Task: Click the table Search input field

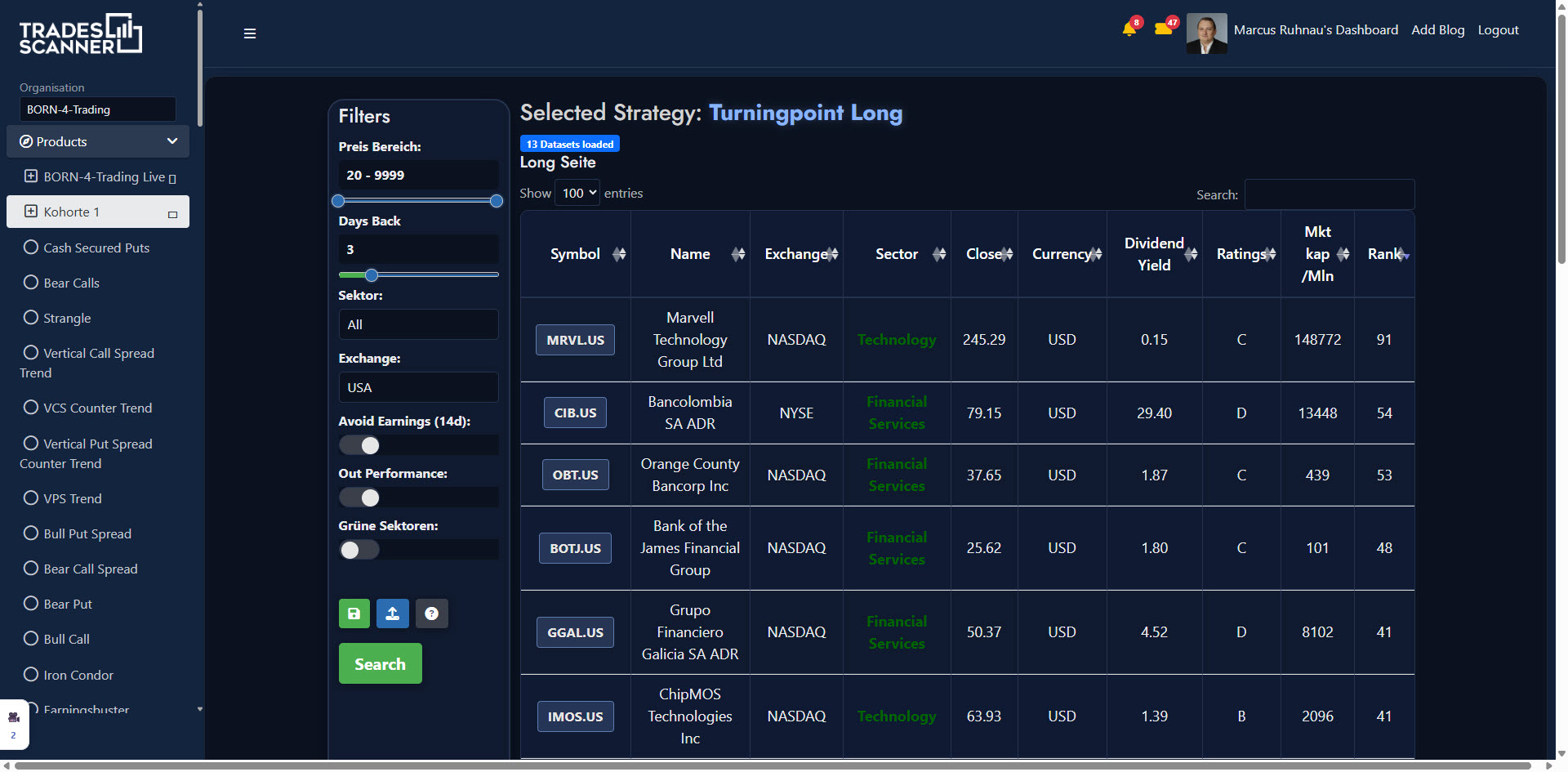Action: 1330,194
